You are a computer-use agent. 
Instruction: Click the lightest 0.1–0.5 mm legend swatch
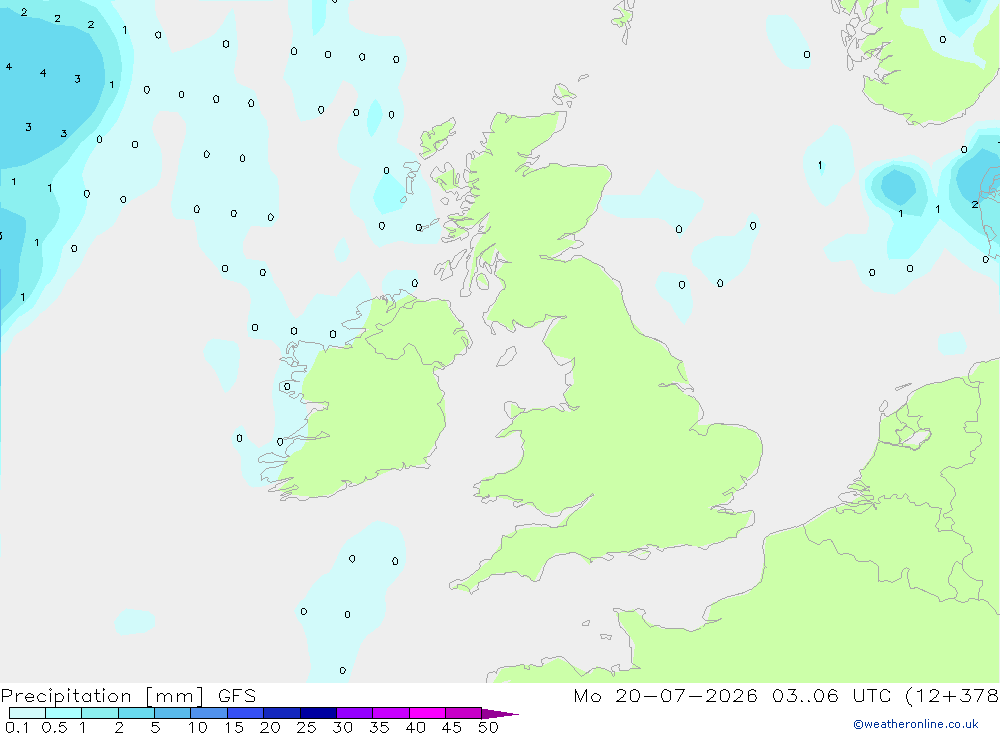click(x=27, y=713)
